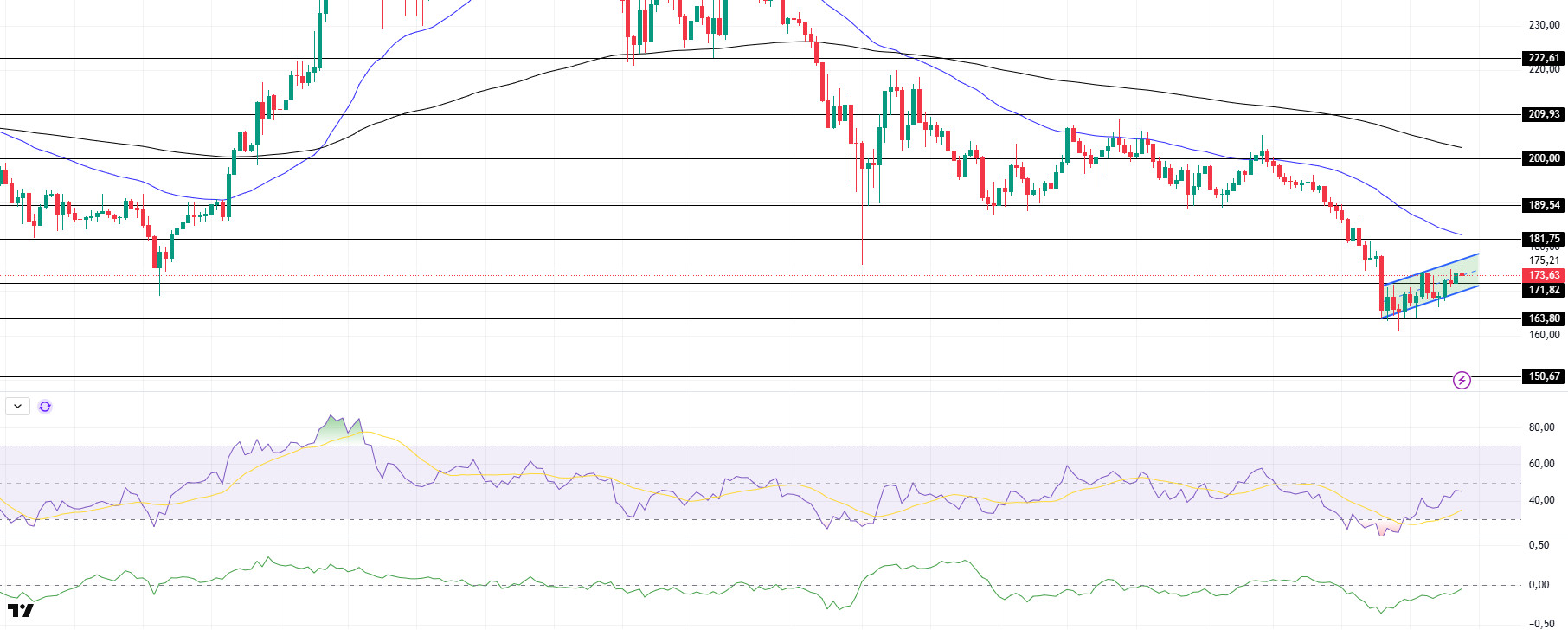This screenshot has width=1568, height=636.
Task: Select the 209,93 price level label
Action: [1544, 114]
